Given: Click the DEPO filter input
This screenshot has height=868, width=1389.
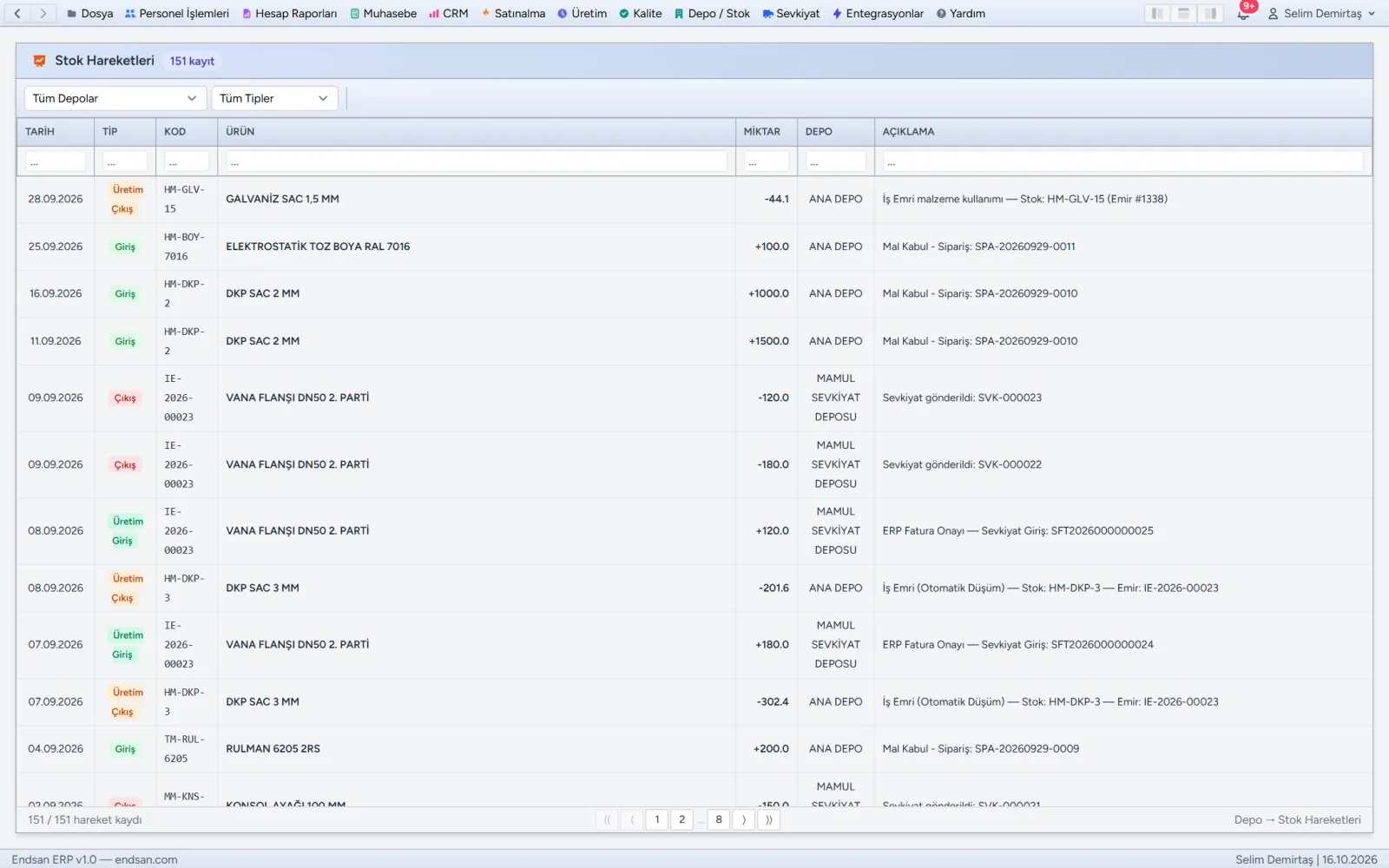Looking at the screenshot, I should coord(836,161).
